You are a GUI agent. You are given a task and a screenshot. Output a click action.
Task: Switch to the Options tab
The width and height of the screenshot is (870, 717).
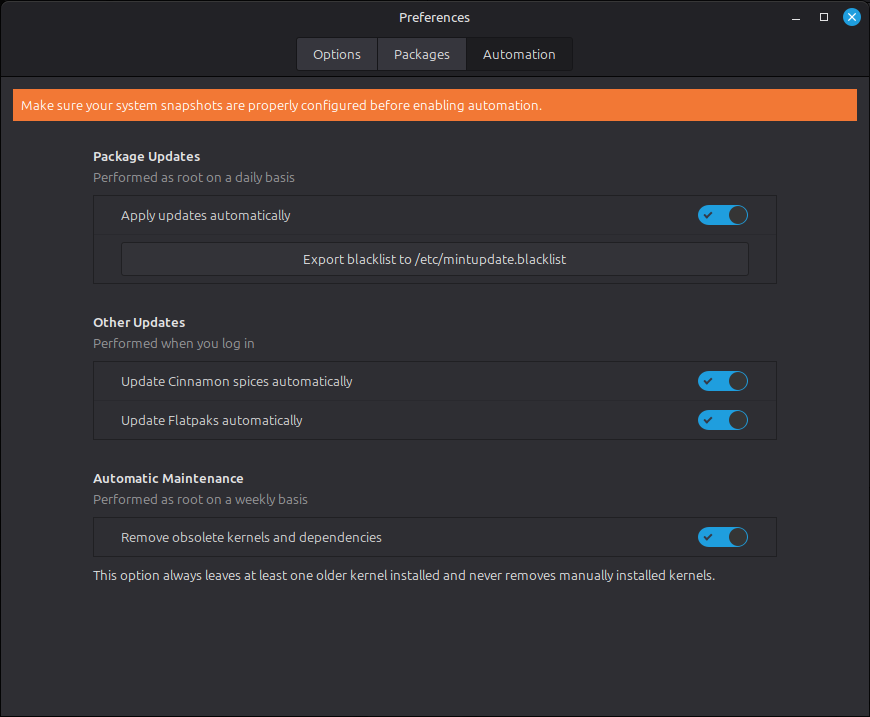[336, 54]
